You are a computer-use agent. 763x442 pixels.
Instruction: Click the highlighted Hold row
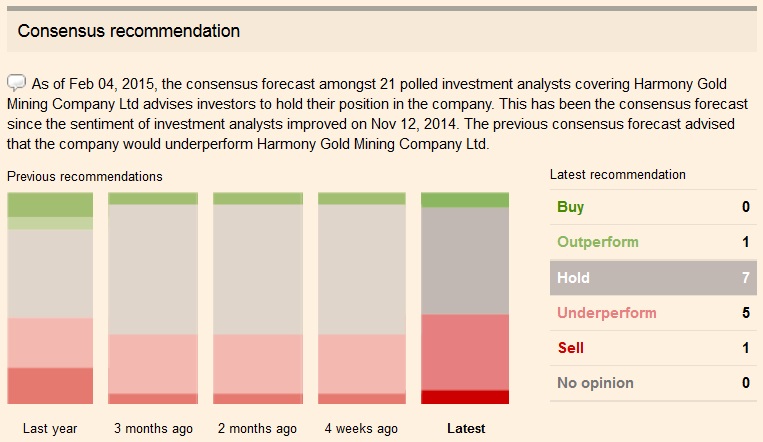652,277
